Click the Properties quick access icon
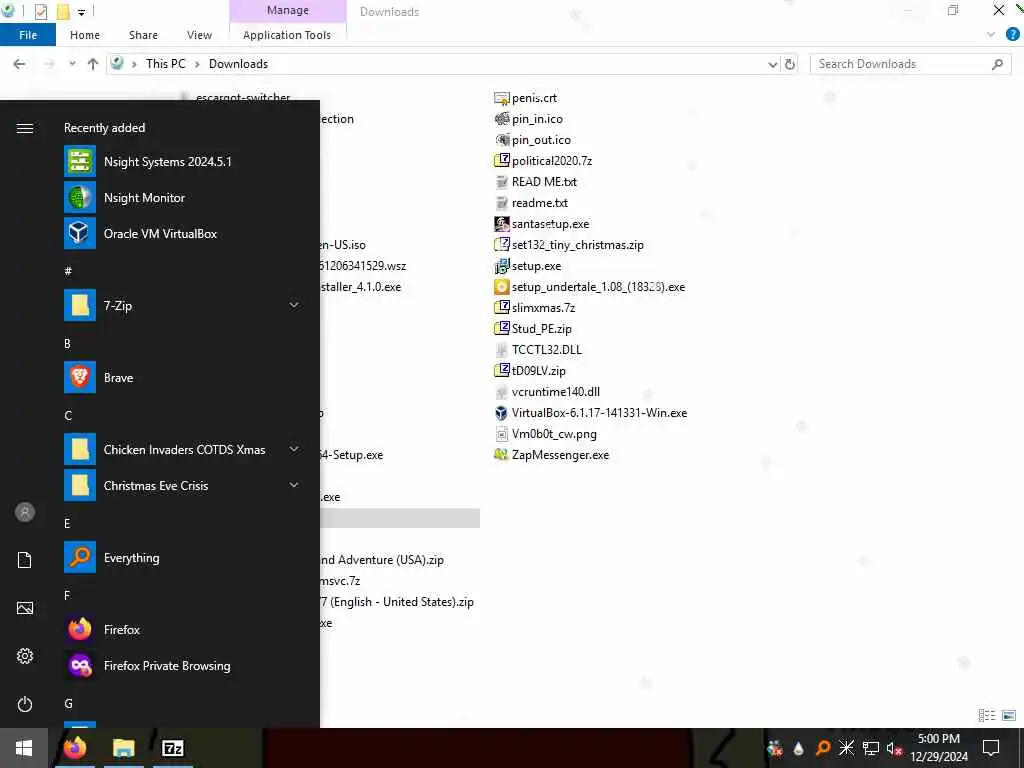 pyautogui.click(x=40, y=12)
